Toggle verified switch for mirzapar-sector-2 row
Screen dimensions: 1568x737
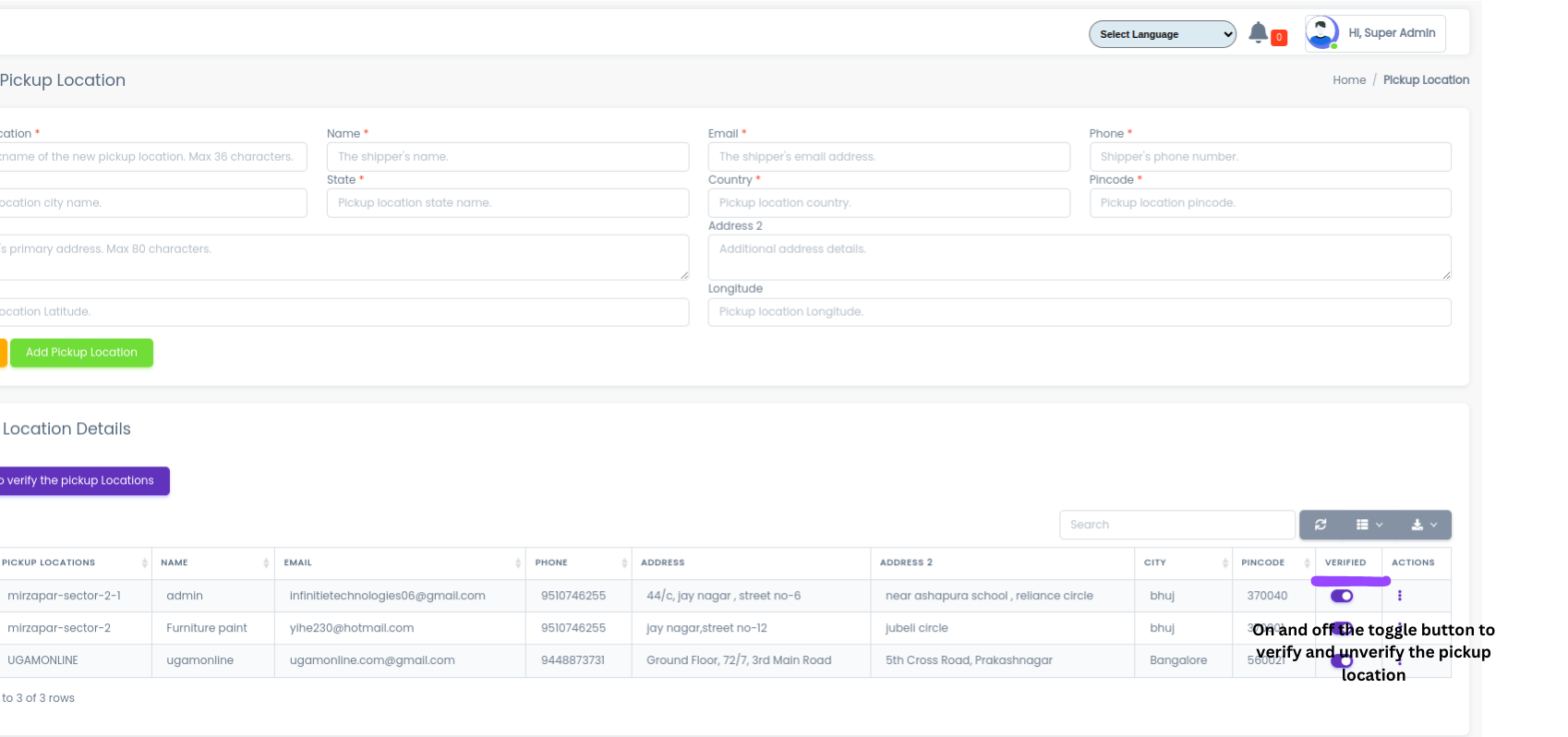coord(1342,628)
